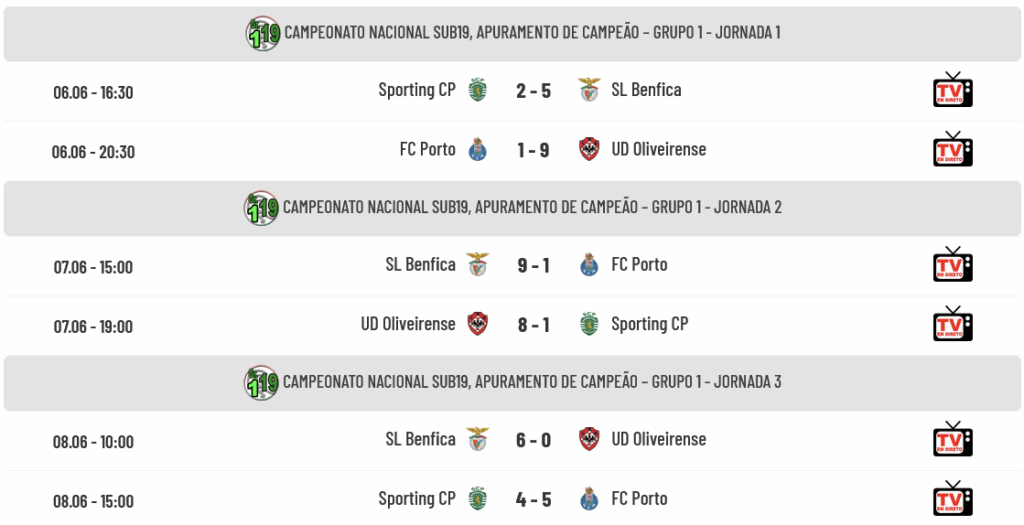Click UD Oliveirense crest in 06.06 20:30 match
The height and width of the screenshot is (525, 1024).
coord(589,149)
